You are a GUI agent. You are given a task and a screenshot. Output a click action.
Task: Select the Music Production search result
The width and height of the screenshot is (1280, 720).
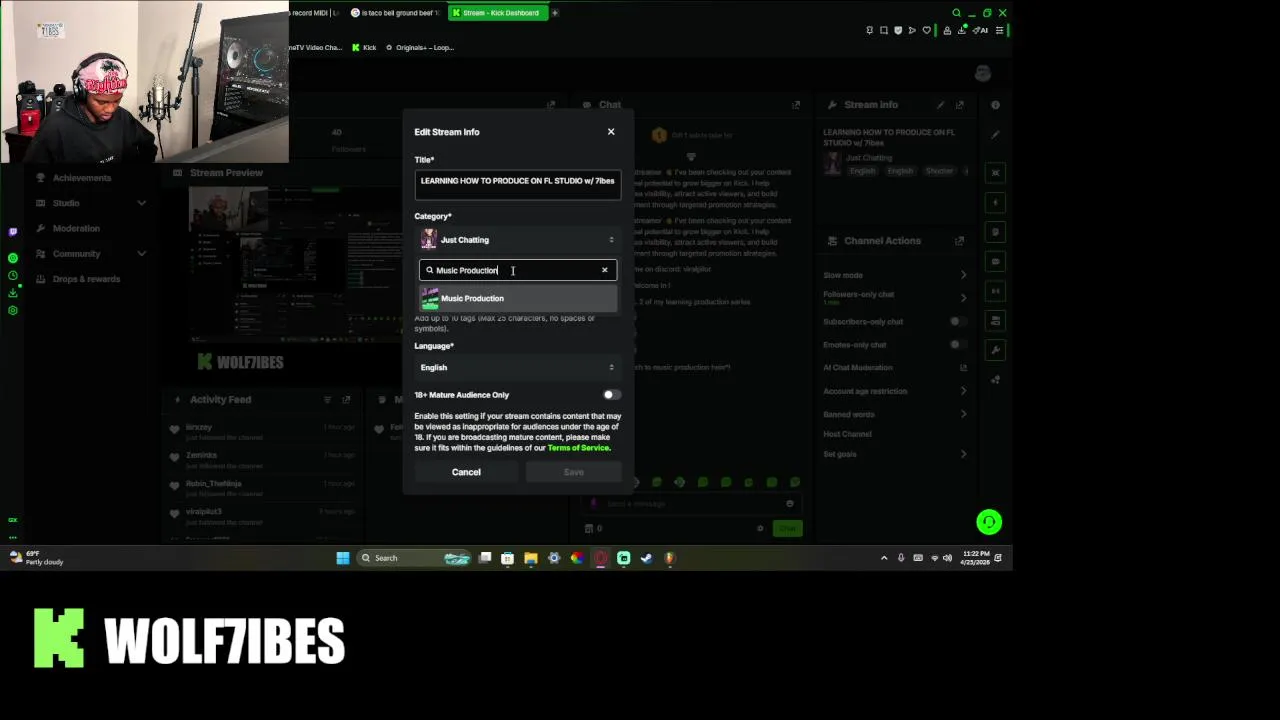tap(518, 298)
